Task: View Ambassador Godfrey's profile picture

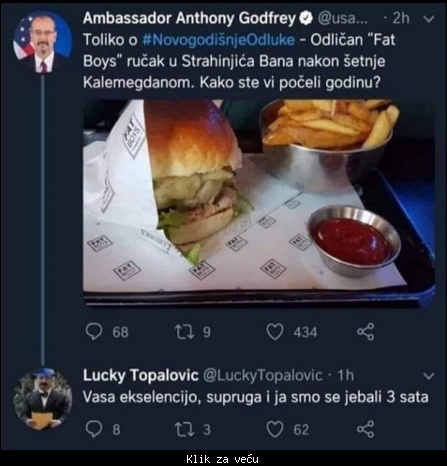Action: click(x=42, y=42)
